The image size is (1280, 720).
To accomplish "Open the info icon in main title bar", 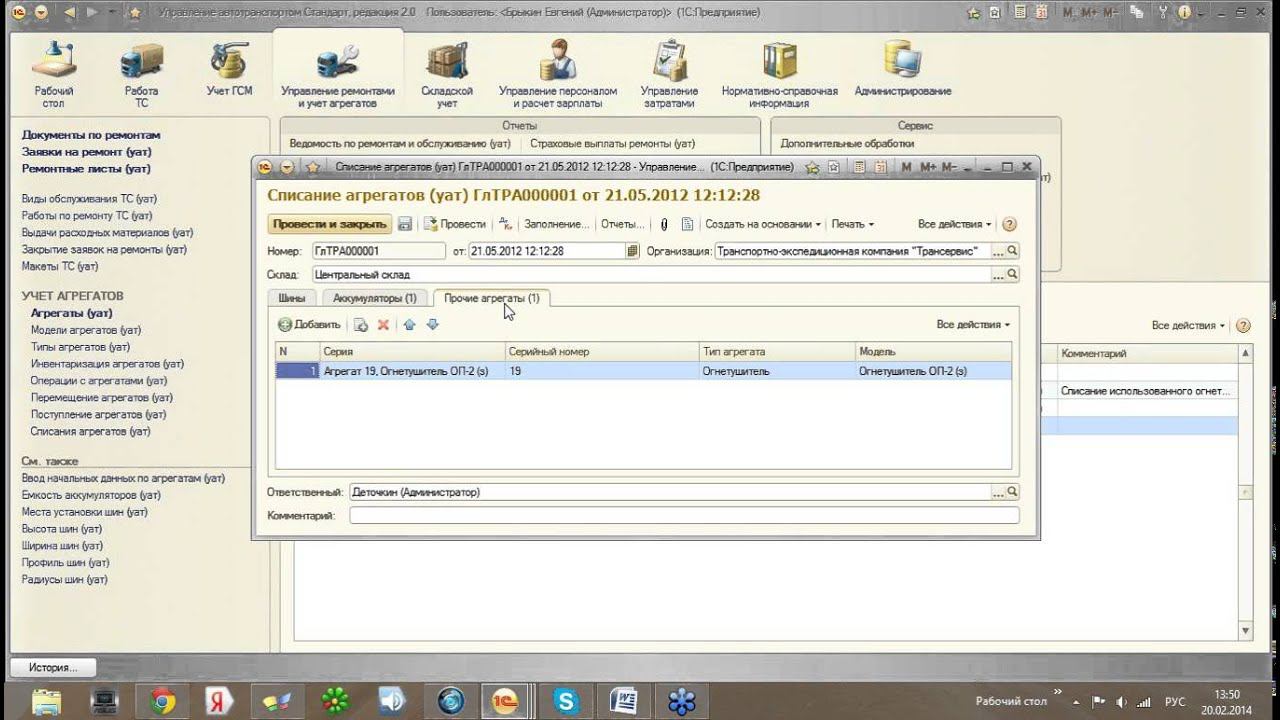I will coord(1185,12).
